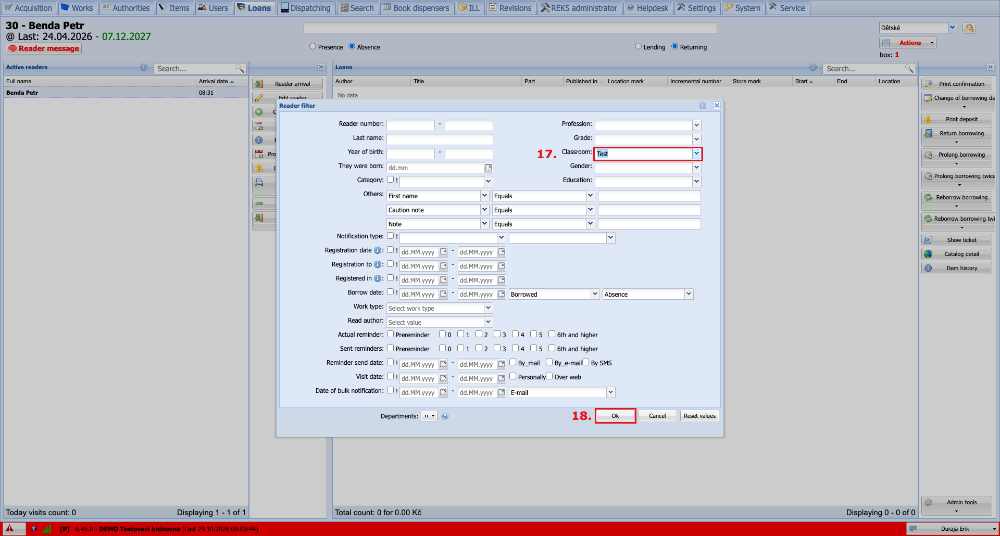Confirm the filter with Ok button
This screenshot has width=1000, height=536.
[615, 415]
